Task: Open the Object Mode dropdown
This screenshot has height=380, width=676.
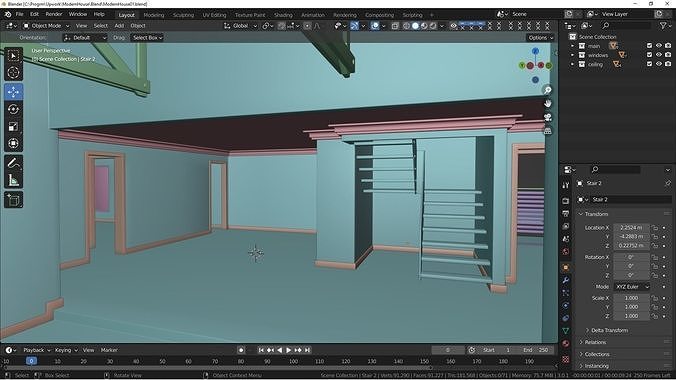Action: 46,26
